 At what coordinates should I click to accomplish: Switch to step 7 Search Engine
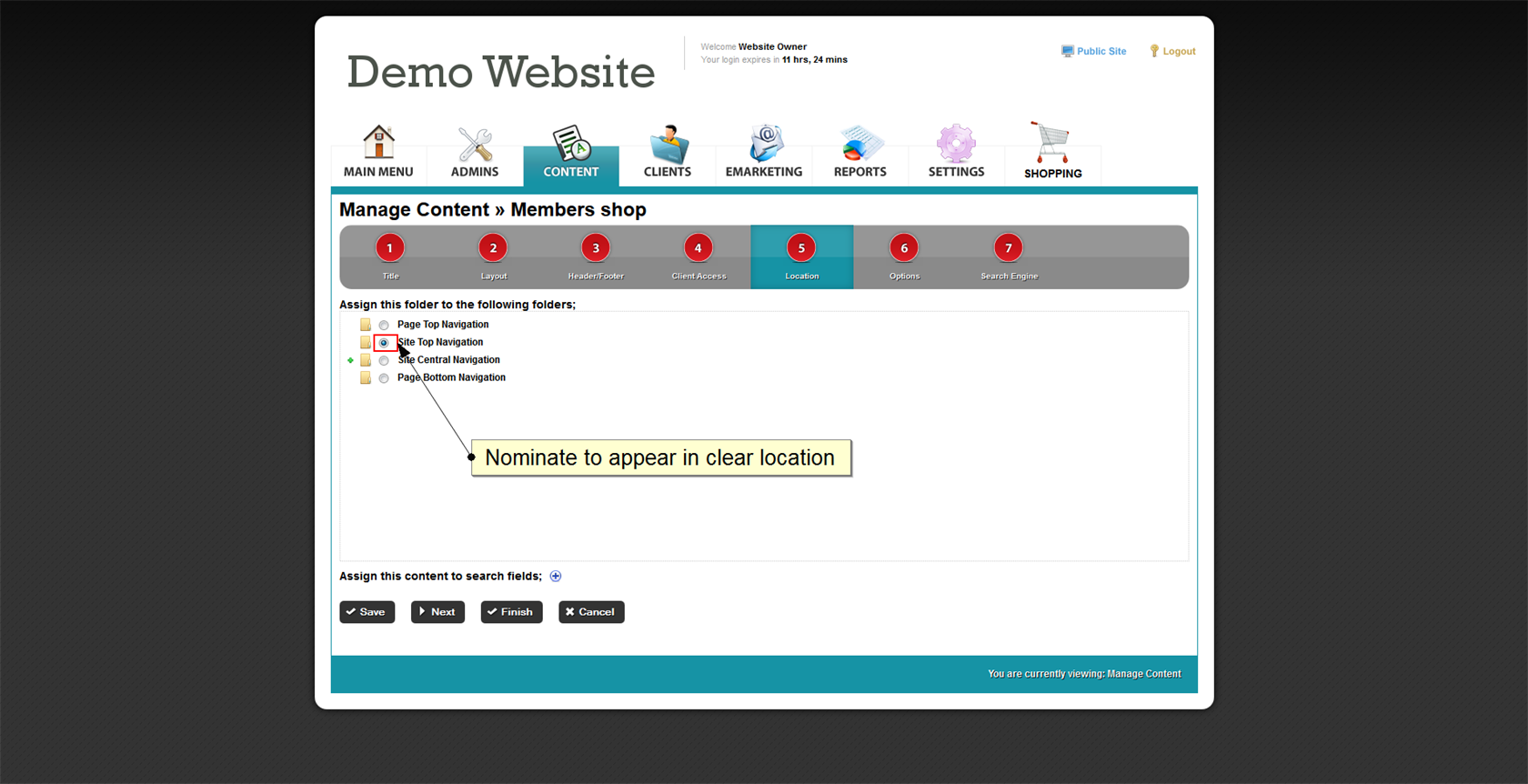[1008, 248]
